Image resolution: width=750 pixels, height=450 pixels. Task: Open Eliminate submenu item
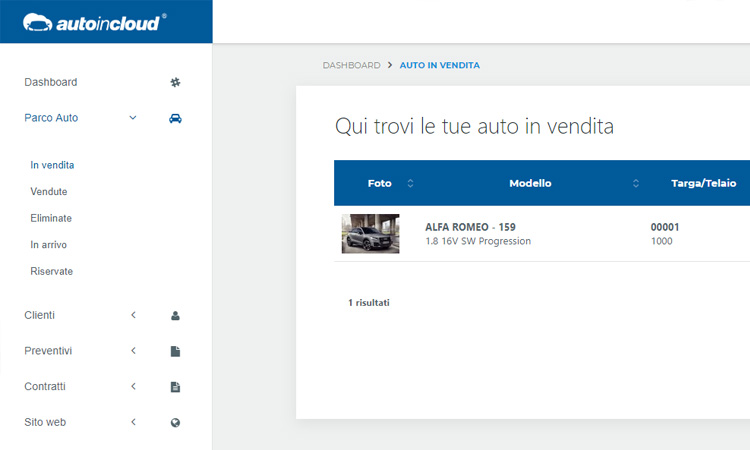pyautogui.click(x=51, y=218)
